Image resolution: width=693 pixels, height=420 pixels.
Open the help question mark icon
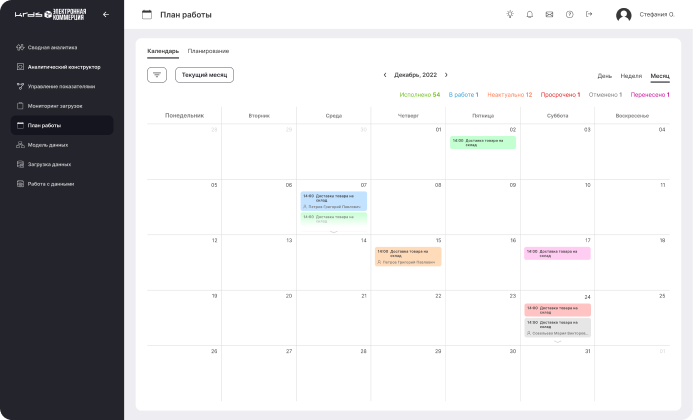[x=569, y=14]
